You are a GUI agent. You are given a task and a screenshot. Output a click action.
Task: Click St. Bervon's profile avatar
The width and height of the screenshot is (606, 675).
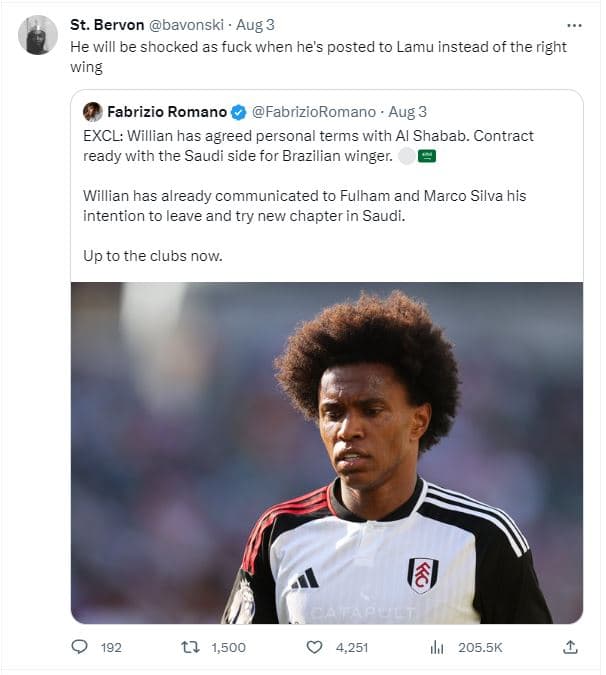tap(38, 36)
